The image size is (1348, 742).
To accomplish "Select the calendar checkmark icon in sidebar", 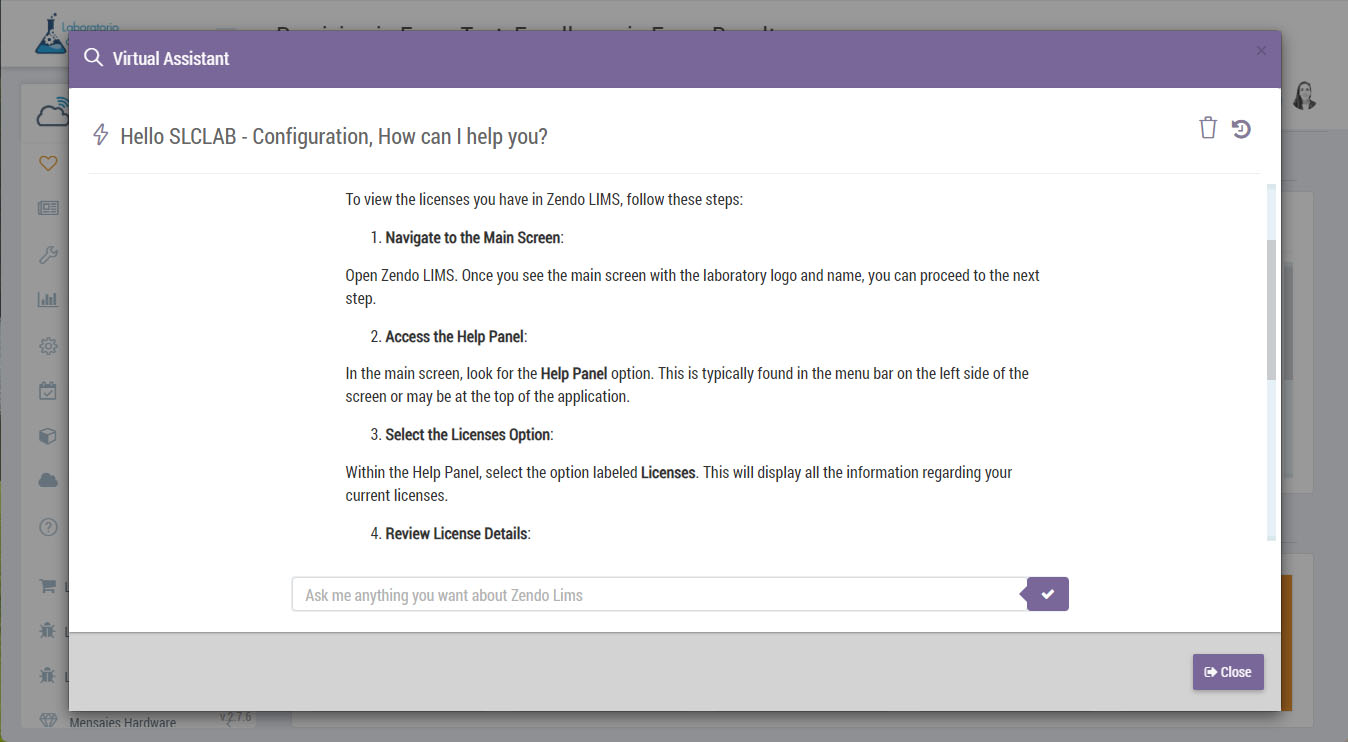I will click(x=48, y=391).
